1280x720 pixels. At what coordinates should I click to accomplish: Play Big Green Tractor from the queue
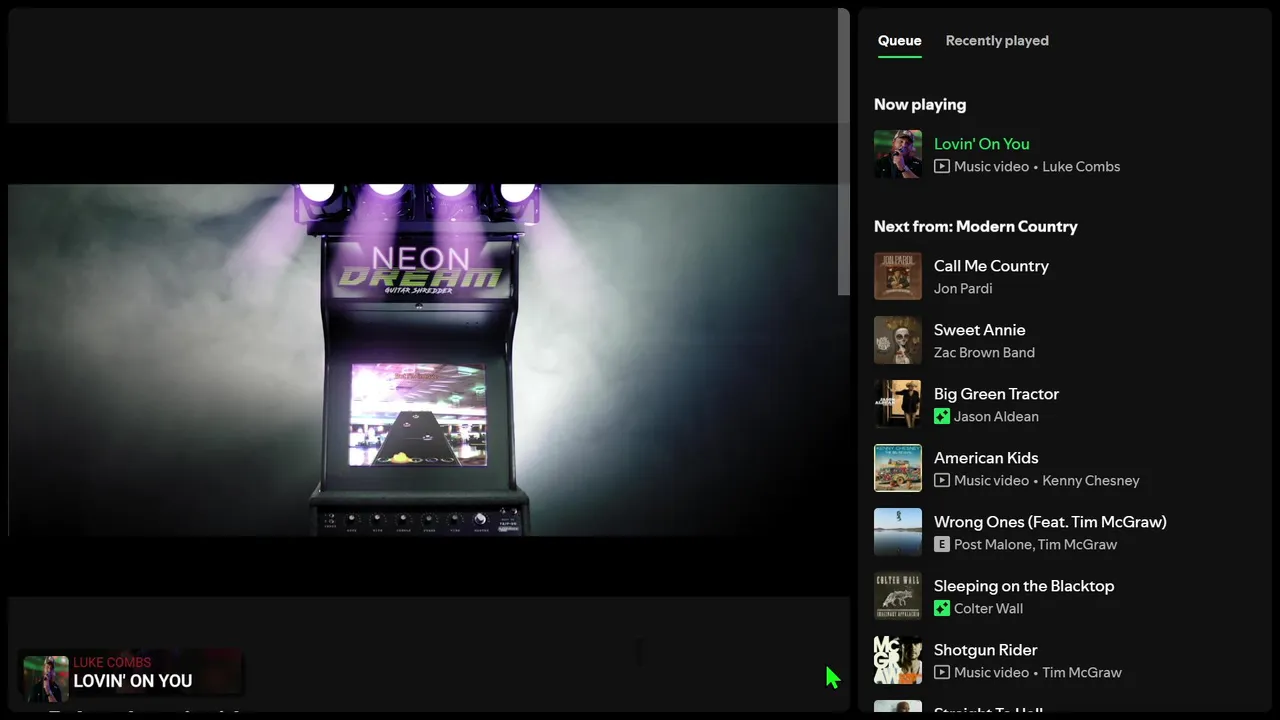pyautogui.click(x=996, y=394)
